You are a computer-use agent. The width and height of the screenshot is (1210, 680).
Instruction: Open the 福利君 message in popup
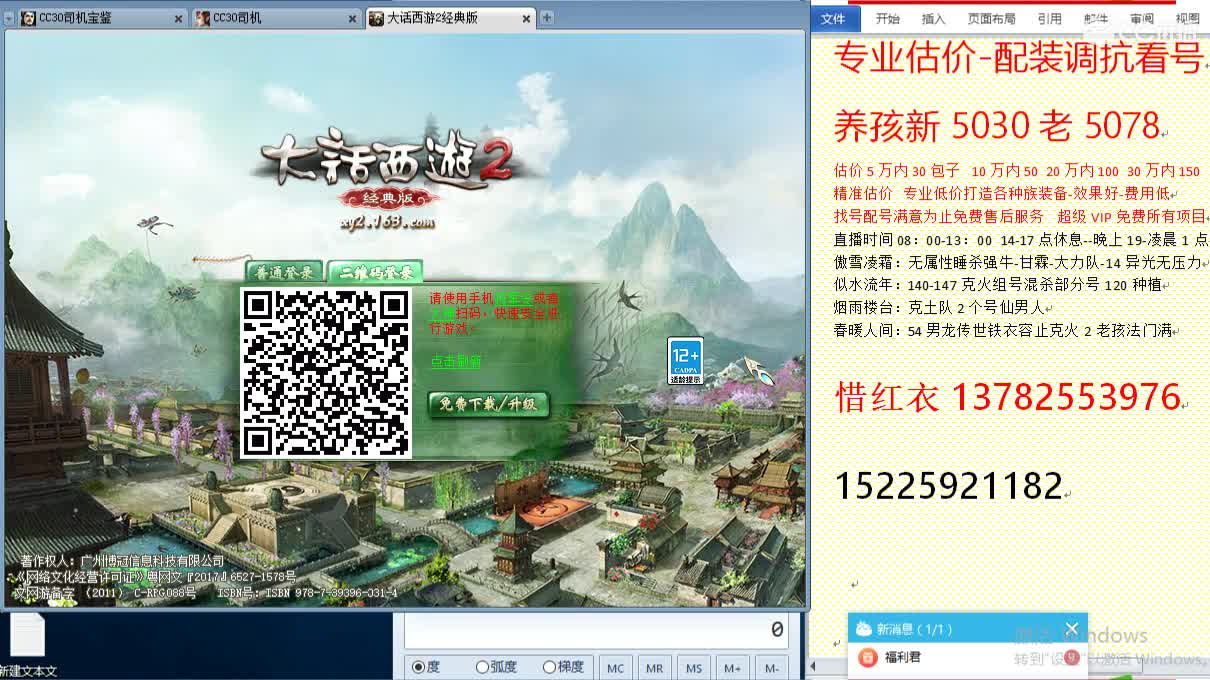(967, 658)
